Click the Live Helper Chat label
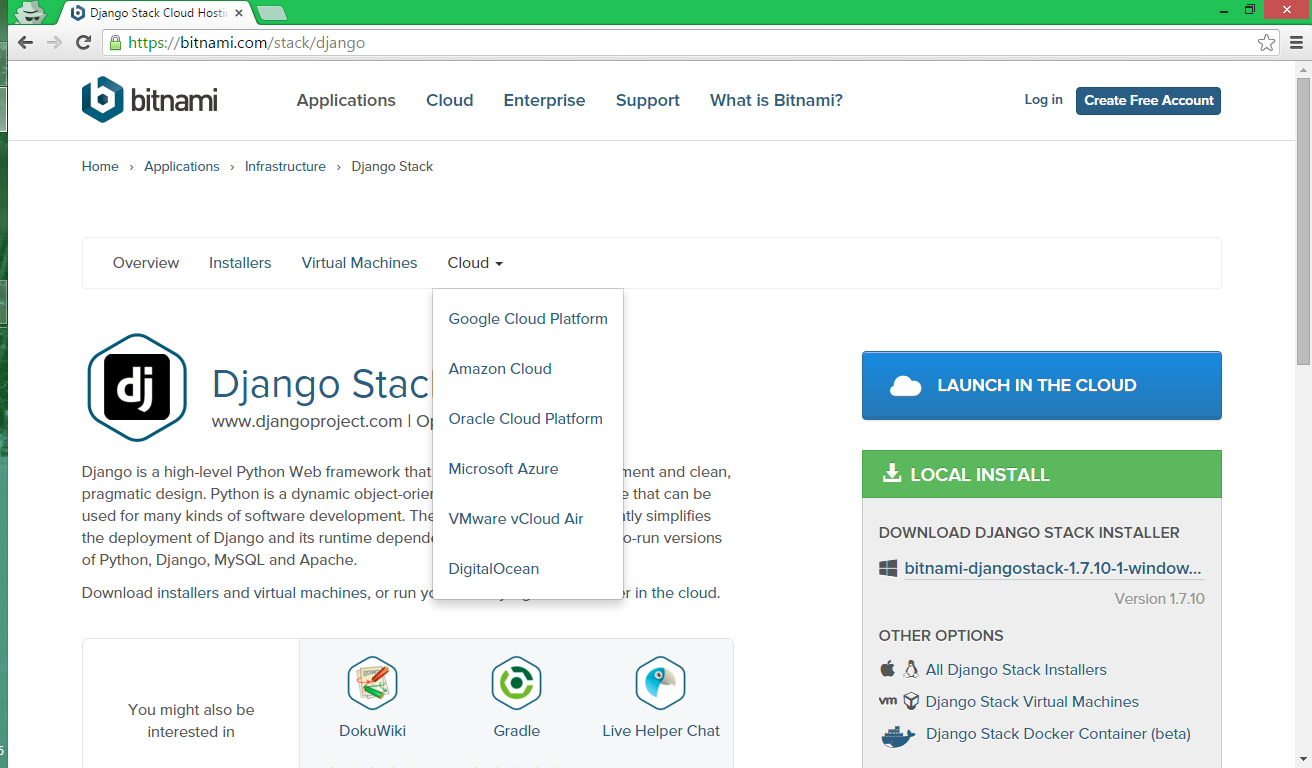Screen dimensions: 1312x768 coord(661,731)
